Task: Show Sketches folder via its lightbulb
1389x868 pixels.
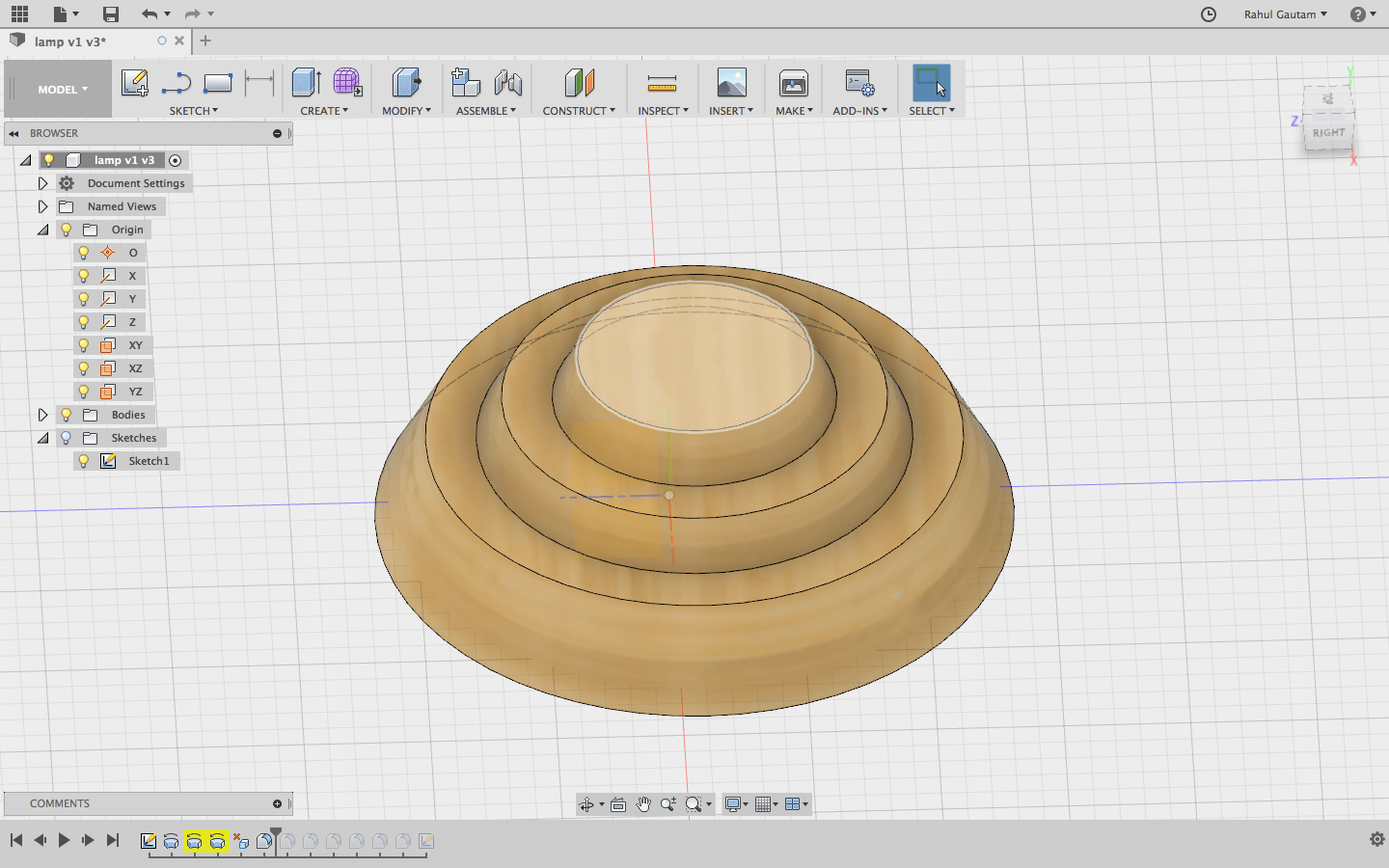Action: point(66,438)
